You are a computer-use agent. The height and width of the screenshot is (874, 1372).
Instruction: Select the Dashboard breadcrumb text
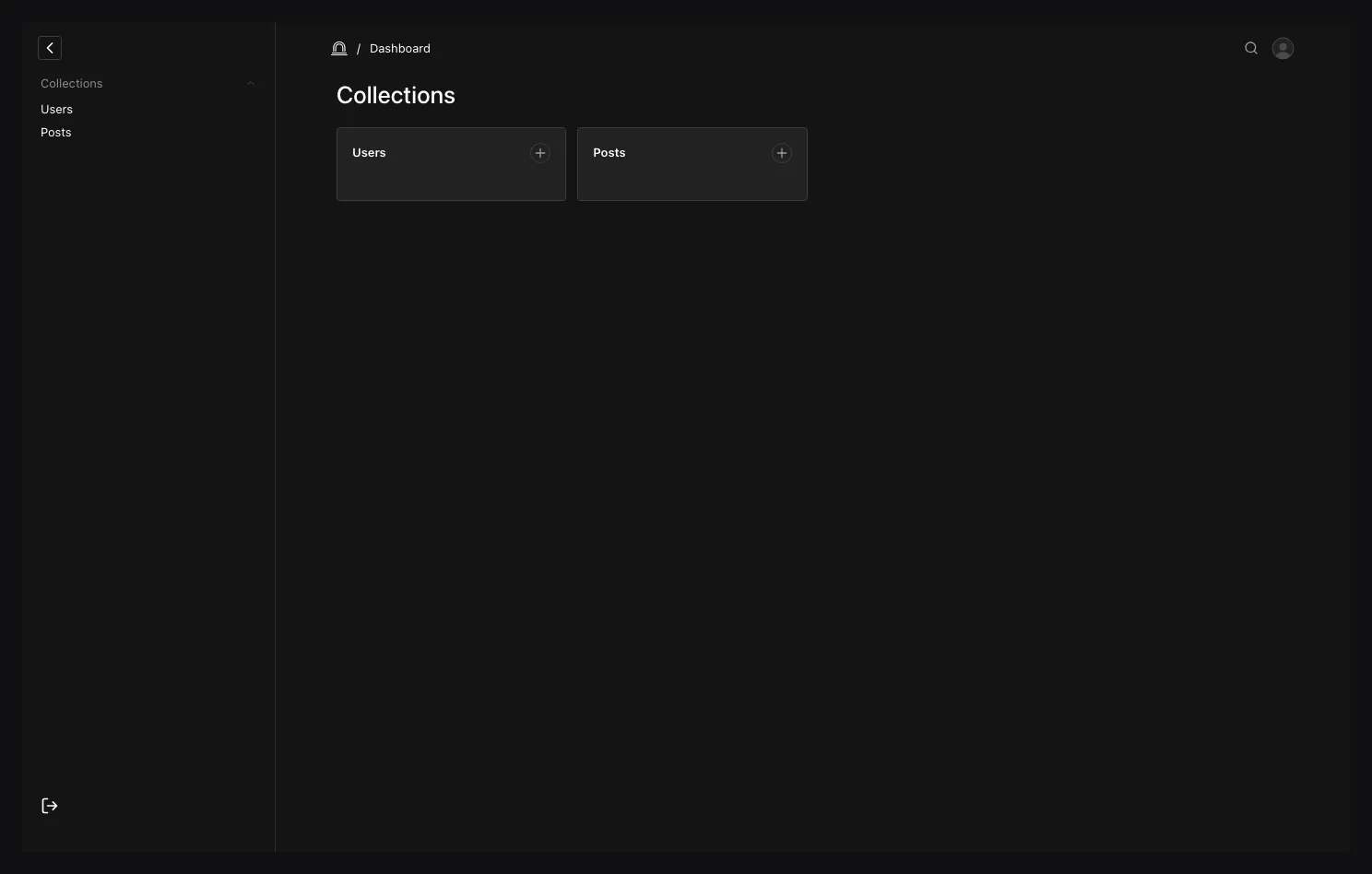pos(400,48)
